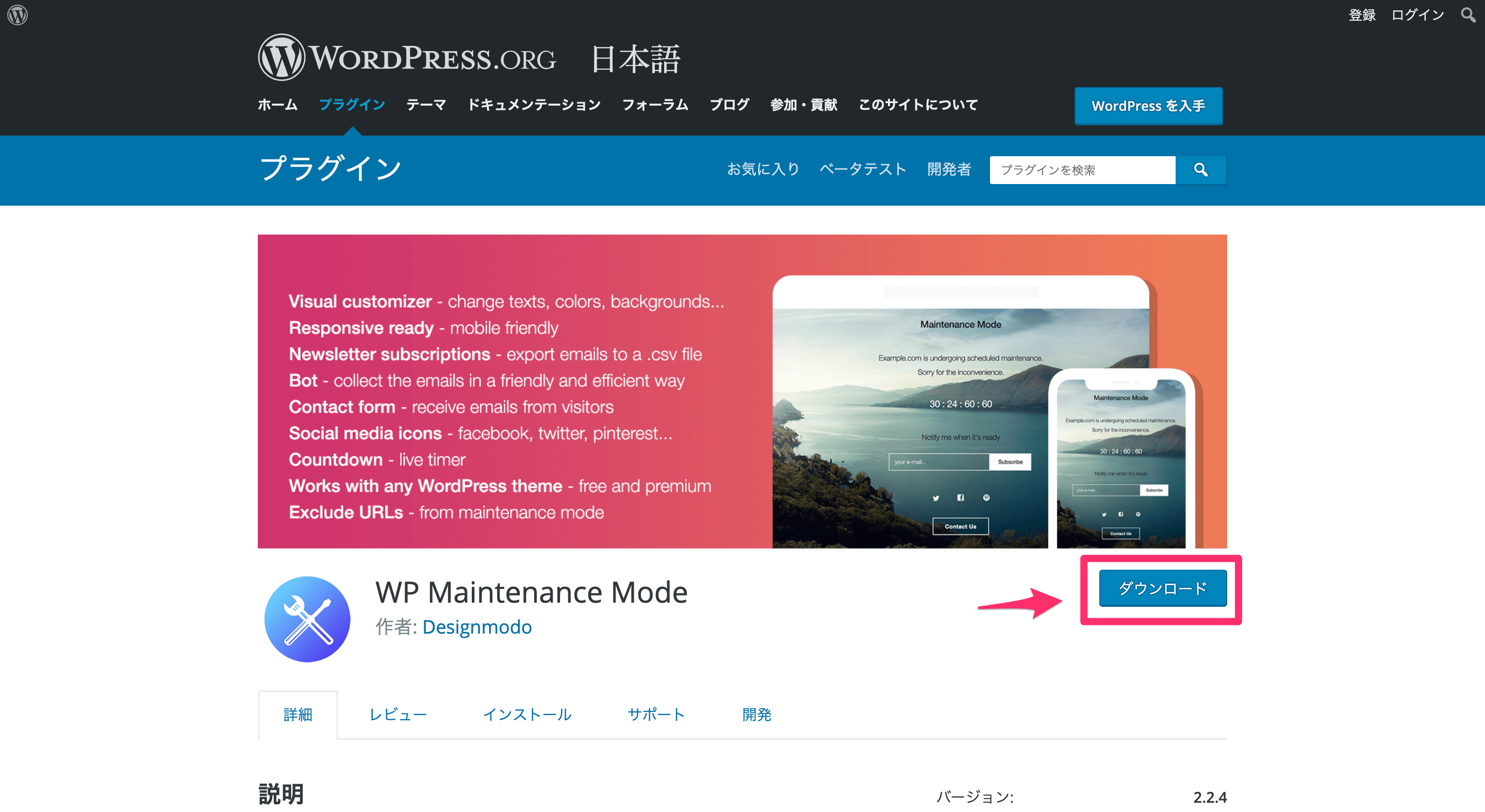Open the ホーム menu item
This screenshot has width=1485, height=812.
(277, 105)
